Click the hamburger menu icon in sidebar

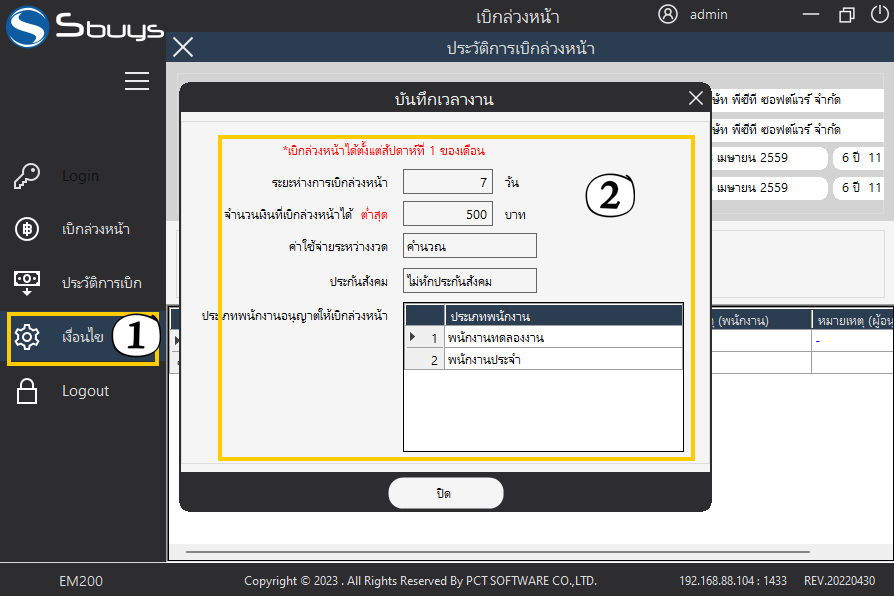[x=137, y=82]
